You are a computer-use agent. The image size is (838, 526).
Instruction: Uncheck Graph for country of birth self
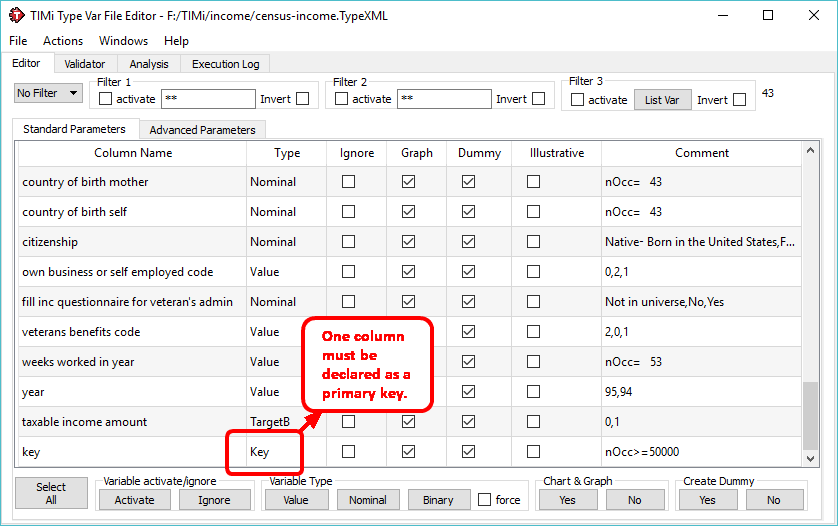[x=408, y=212]
